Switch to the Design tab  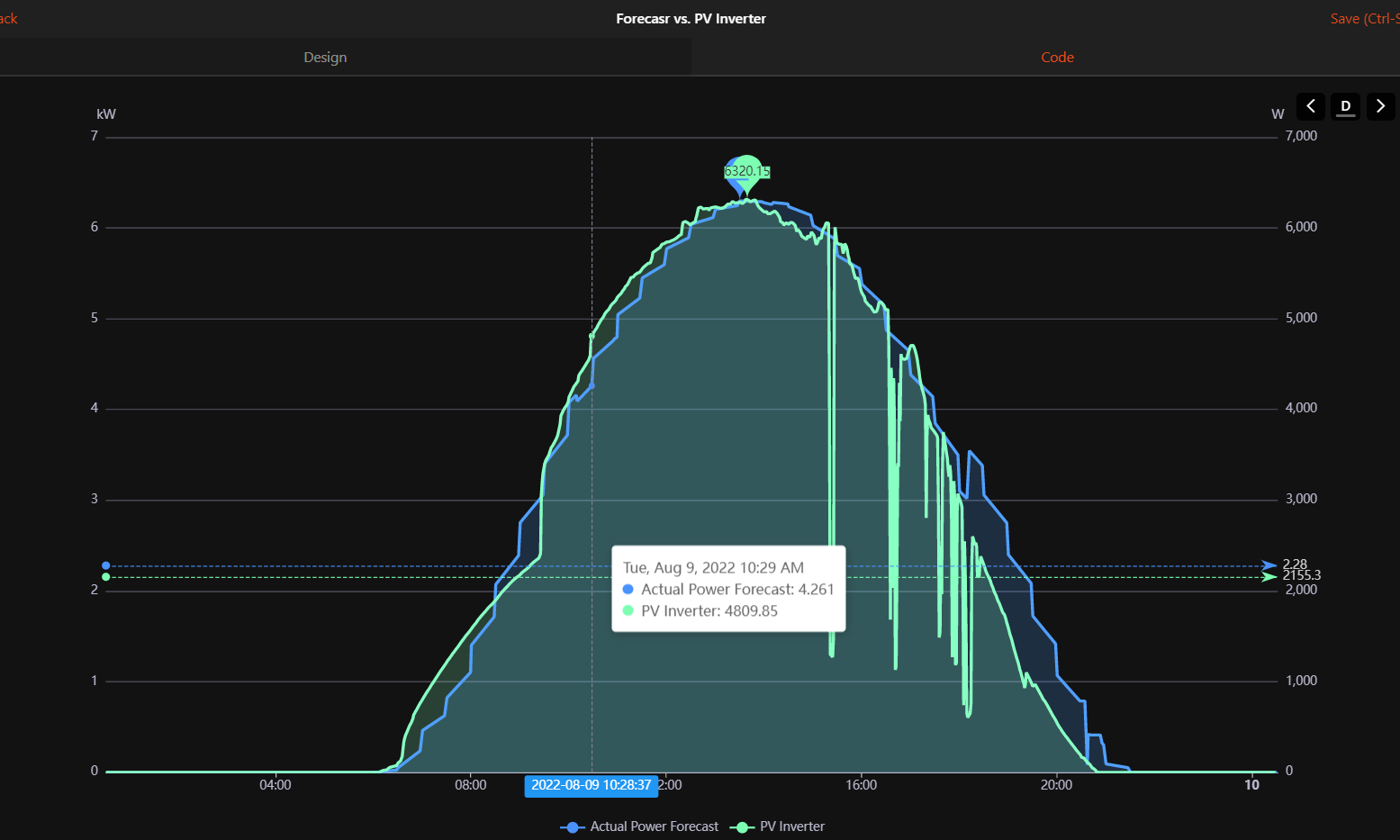(x=325, y=57)
